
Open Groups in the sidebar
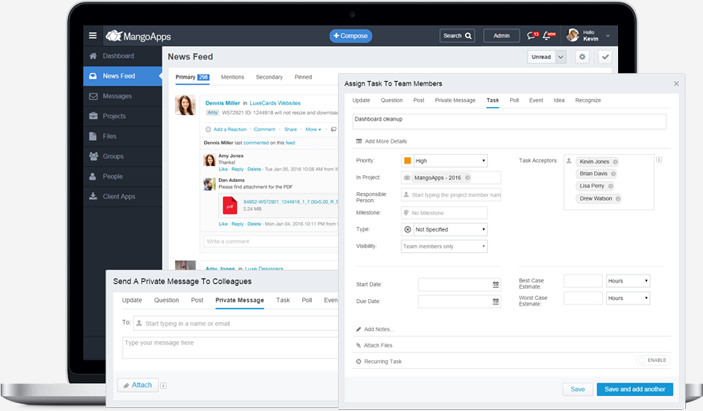(122, 156)
